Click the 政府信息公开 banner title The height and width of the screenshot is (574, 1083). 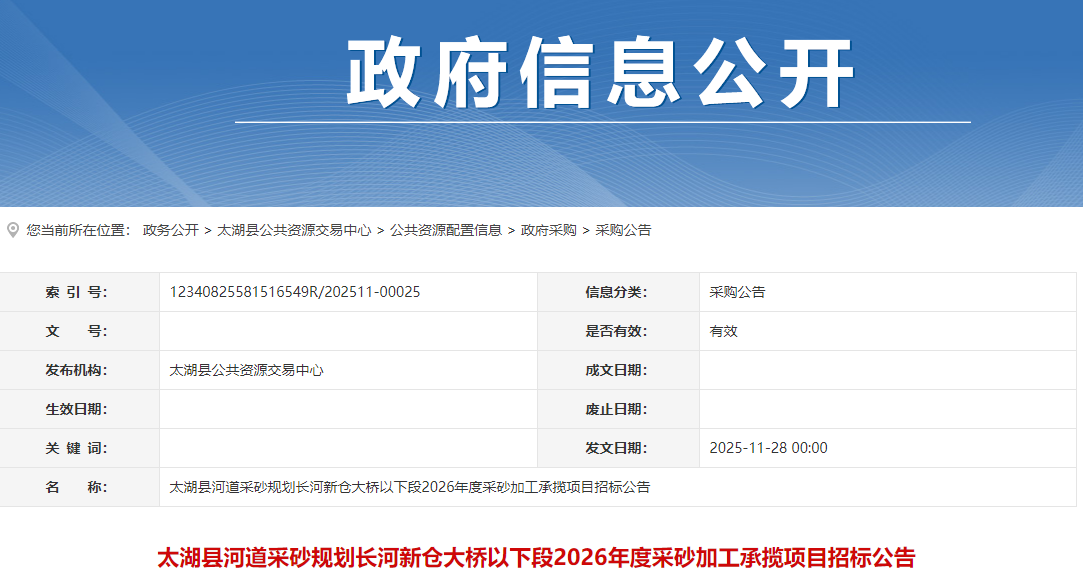(x=601, y=74)
